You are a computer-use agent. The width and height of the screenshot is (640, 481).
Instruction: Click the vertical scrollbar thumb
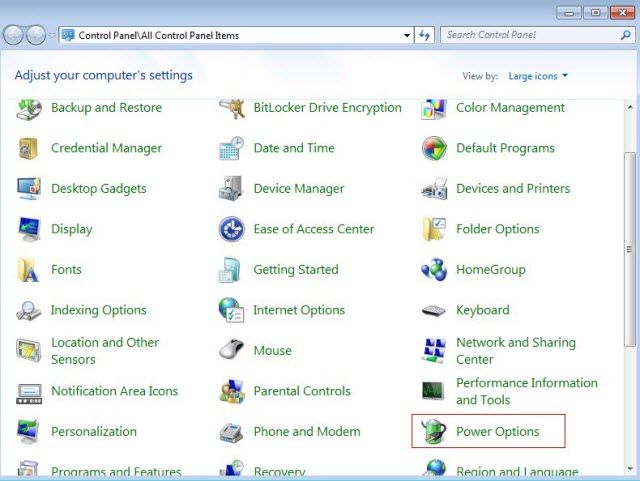[630, 250]
